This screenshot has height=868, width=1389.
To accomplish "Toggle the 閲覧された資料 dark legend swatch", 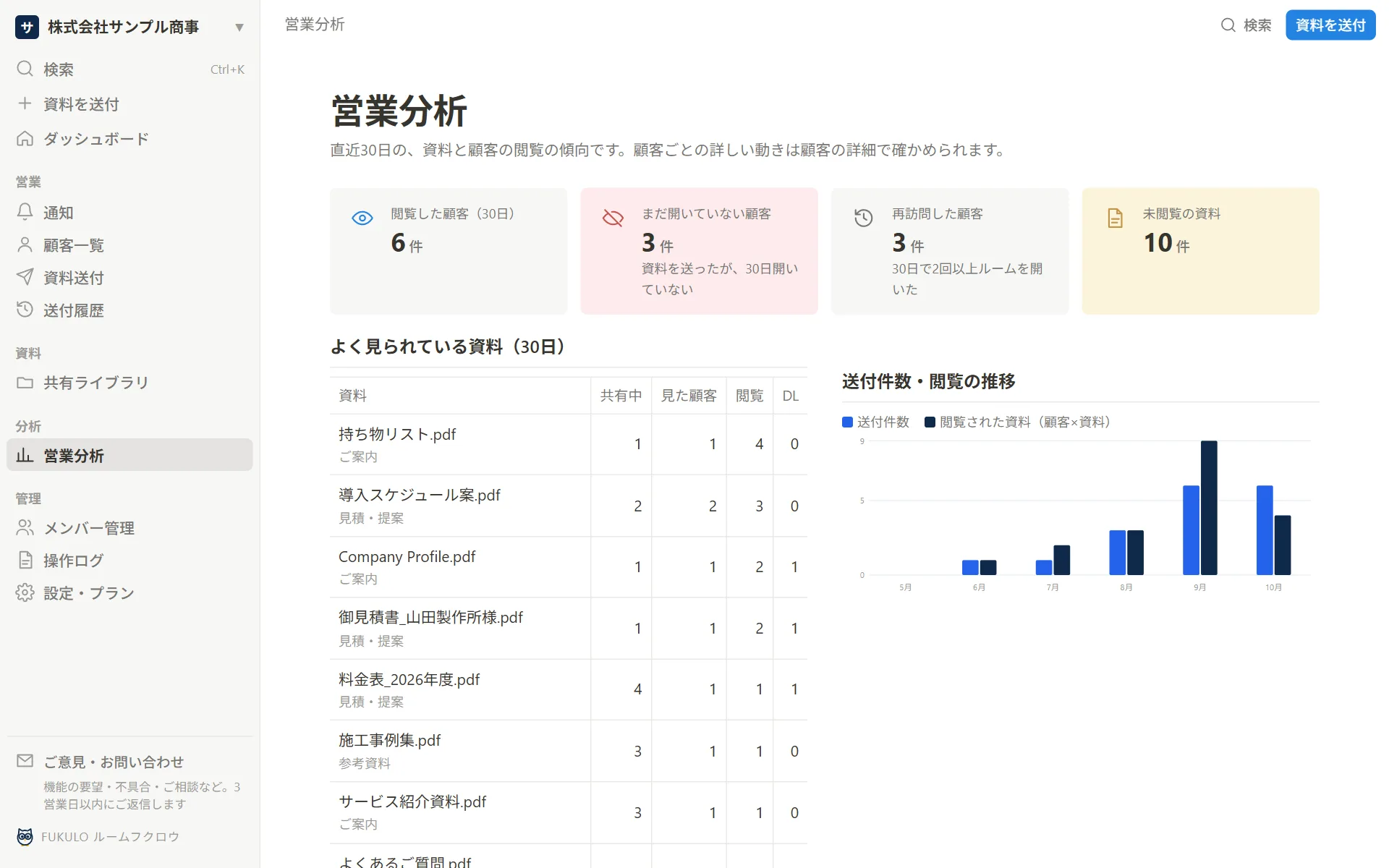I will coord(930,422).
